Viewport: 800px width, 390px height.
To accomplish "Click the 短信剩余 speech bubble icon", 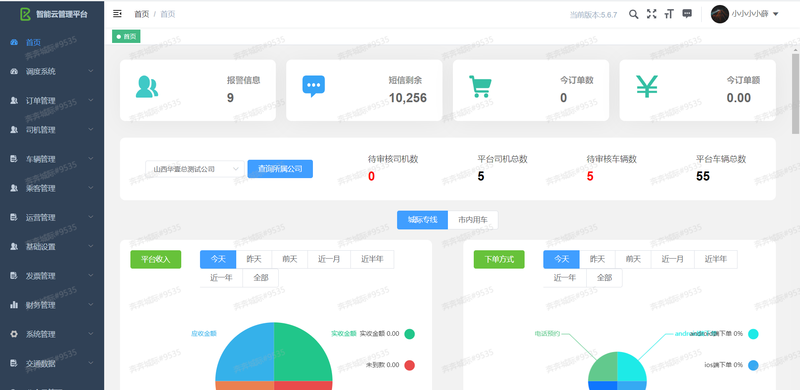I will (x=313, y=87).
